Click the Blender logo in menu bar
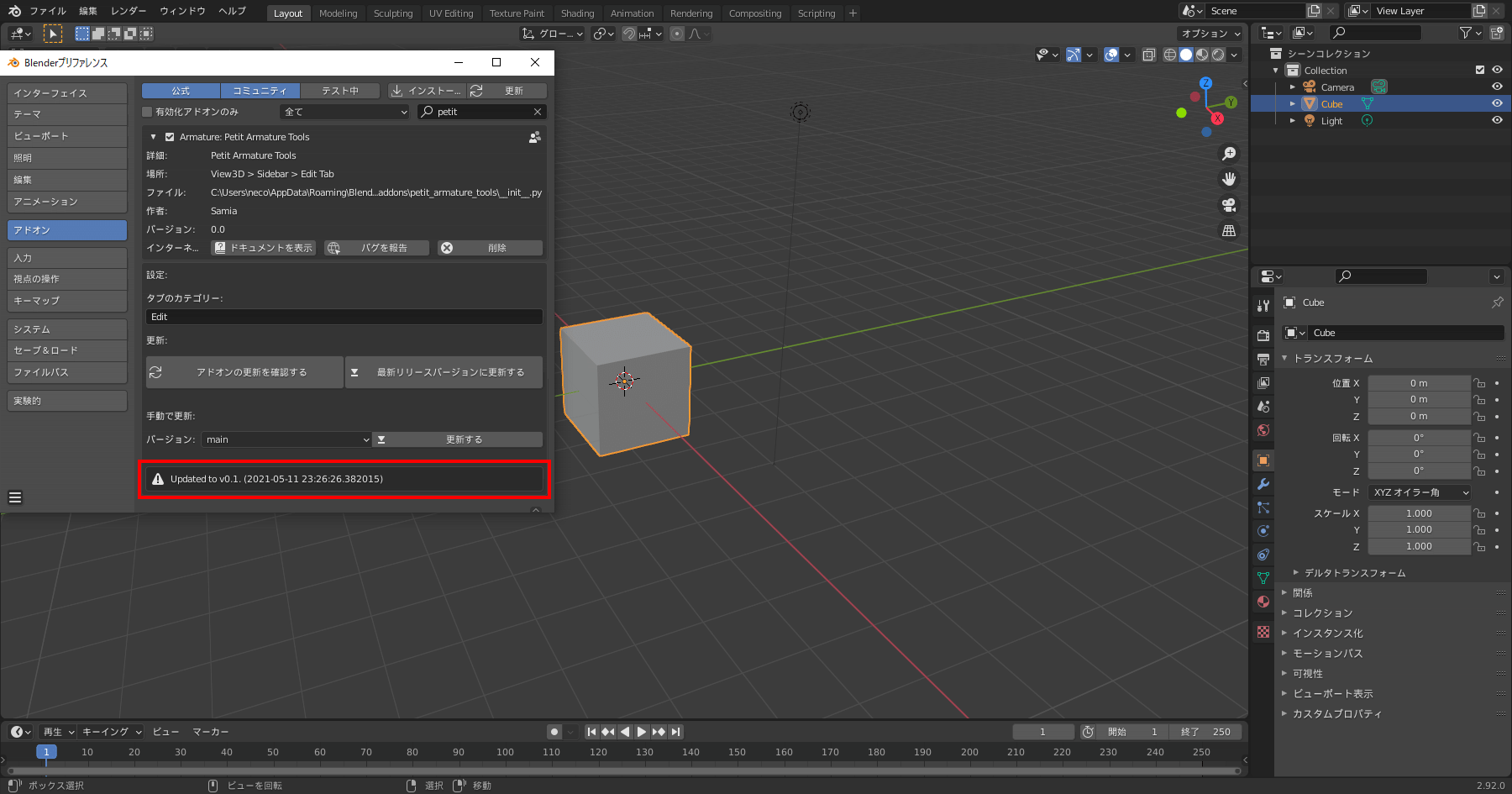Image resolution: width=1512 pixels, height=794 pixels. pos(14,11)
